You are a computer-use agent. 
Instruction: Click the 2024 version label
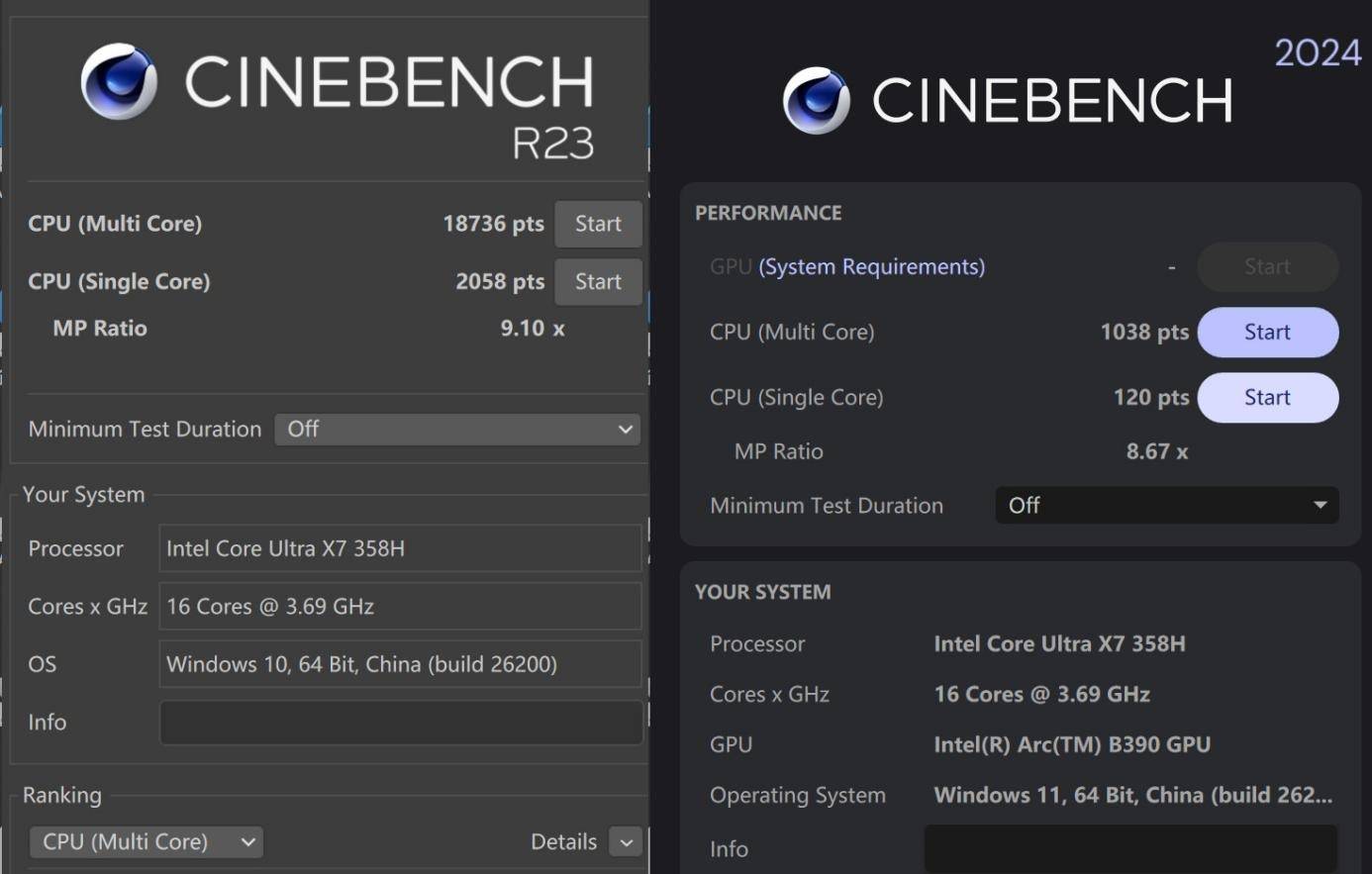pos(1318,52)
